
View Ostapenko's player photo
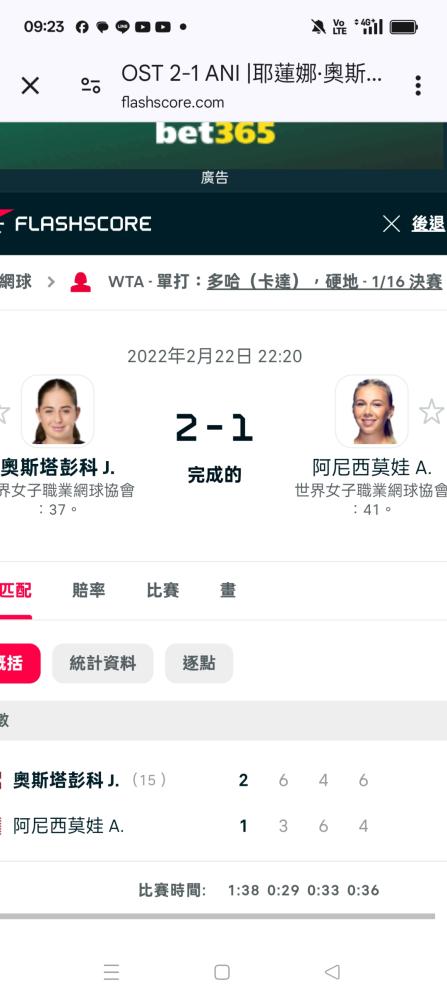pos(57,411)
